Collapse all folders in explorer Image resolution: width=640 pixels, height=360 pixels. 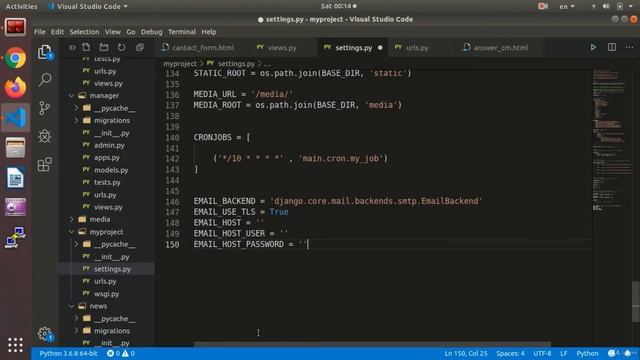click(x=140, y=47)
